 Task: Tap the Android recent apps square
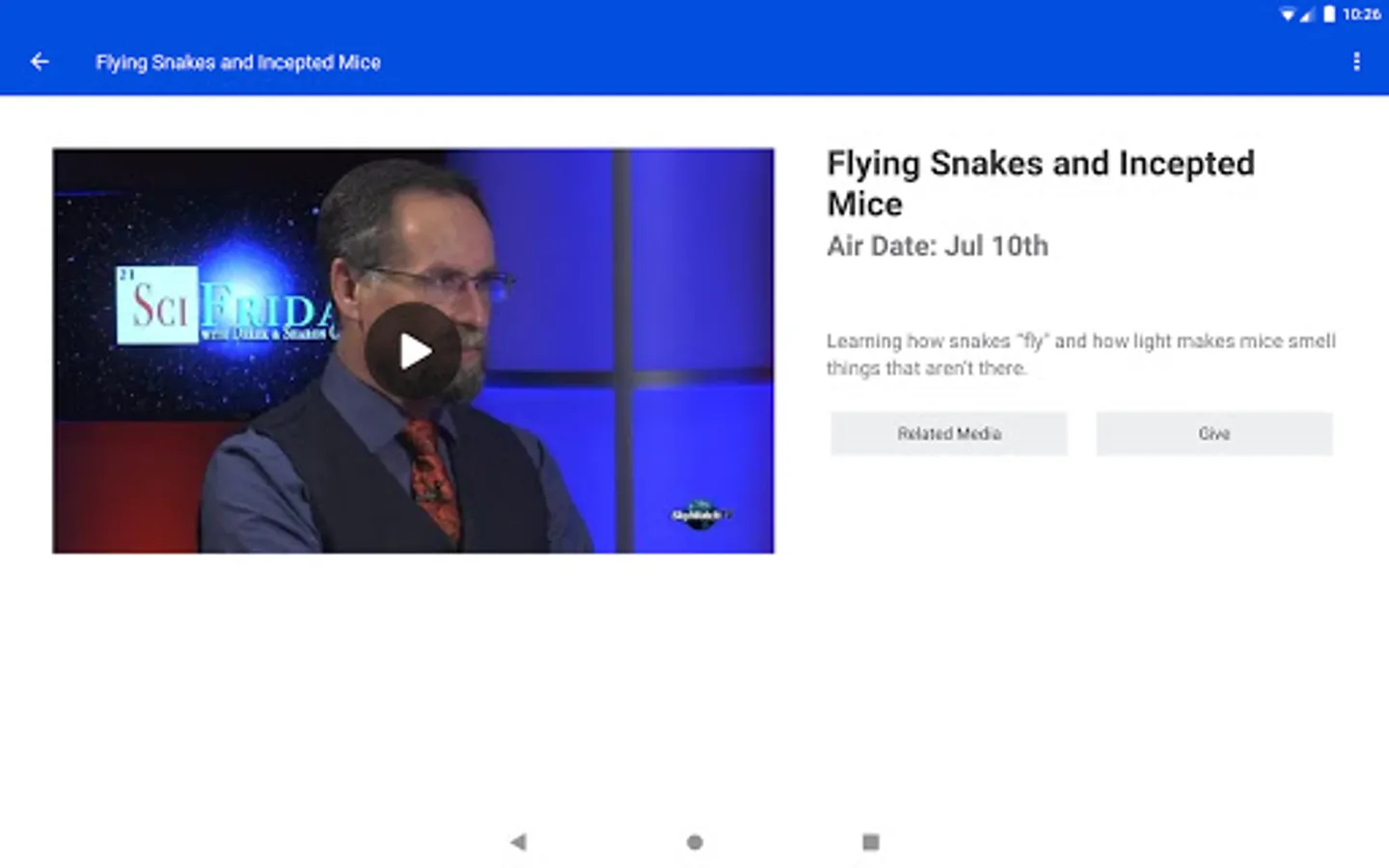coord(871,842)
